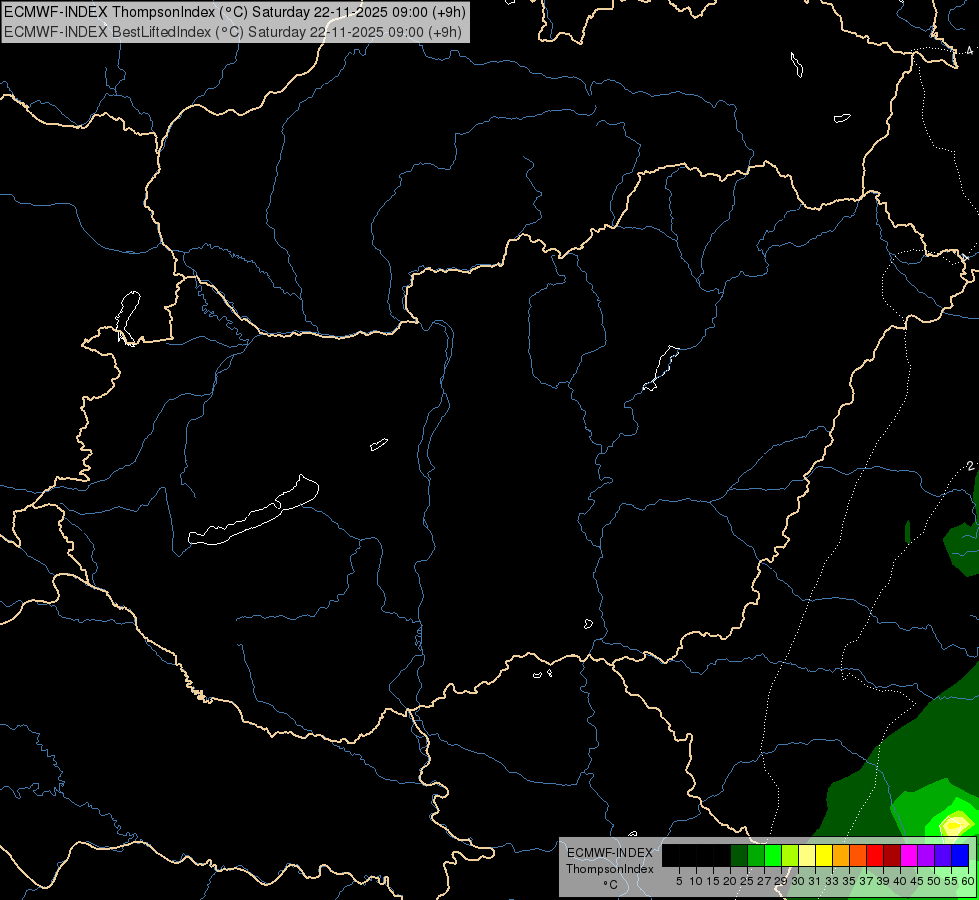Select the pure yellow 31–33 legend swatch
The height and width of the screenshot is (900, 979).
point(824,855)
